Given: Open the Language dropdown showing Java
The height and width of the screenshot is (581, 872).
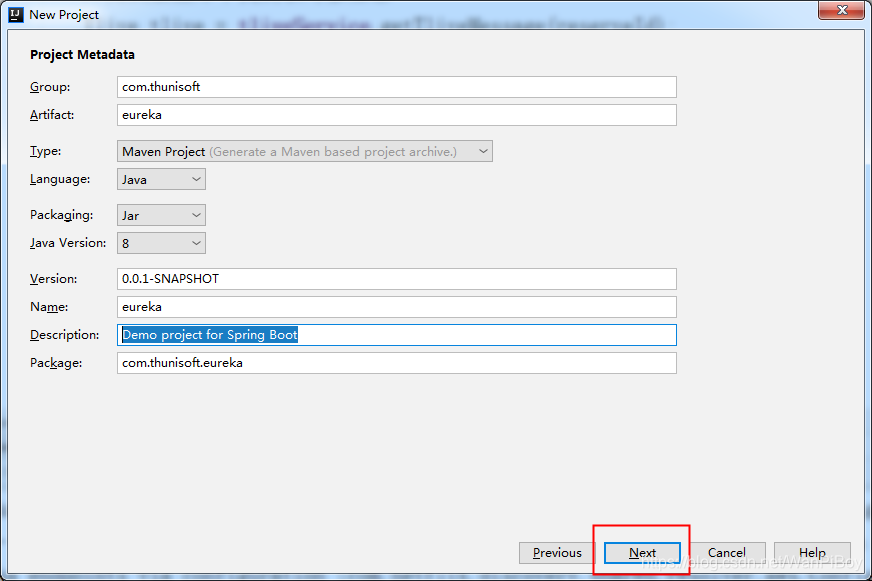Looking at the screenshot, I should (161, 179).
